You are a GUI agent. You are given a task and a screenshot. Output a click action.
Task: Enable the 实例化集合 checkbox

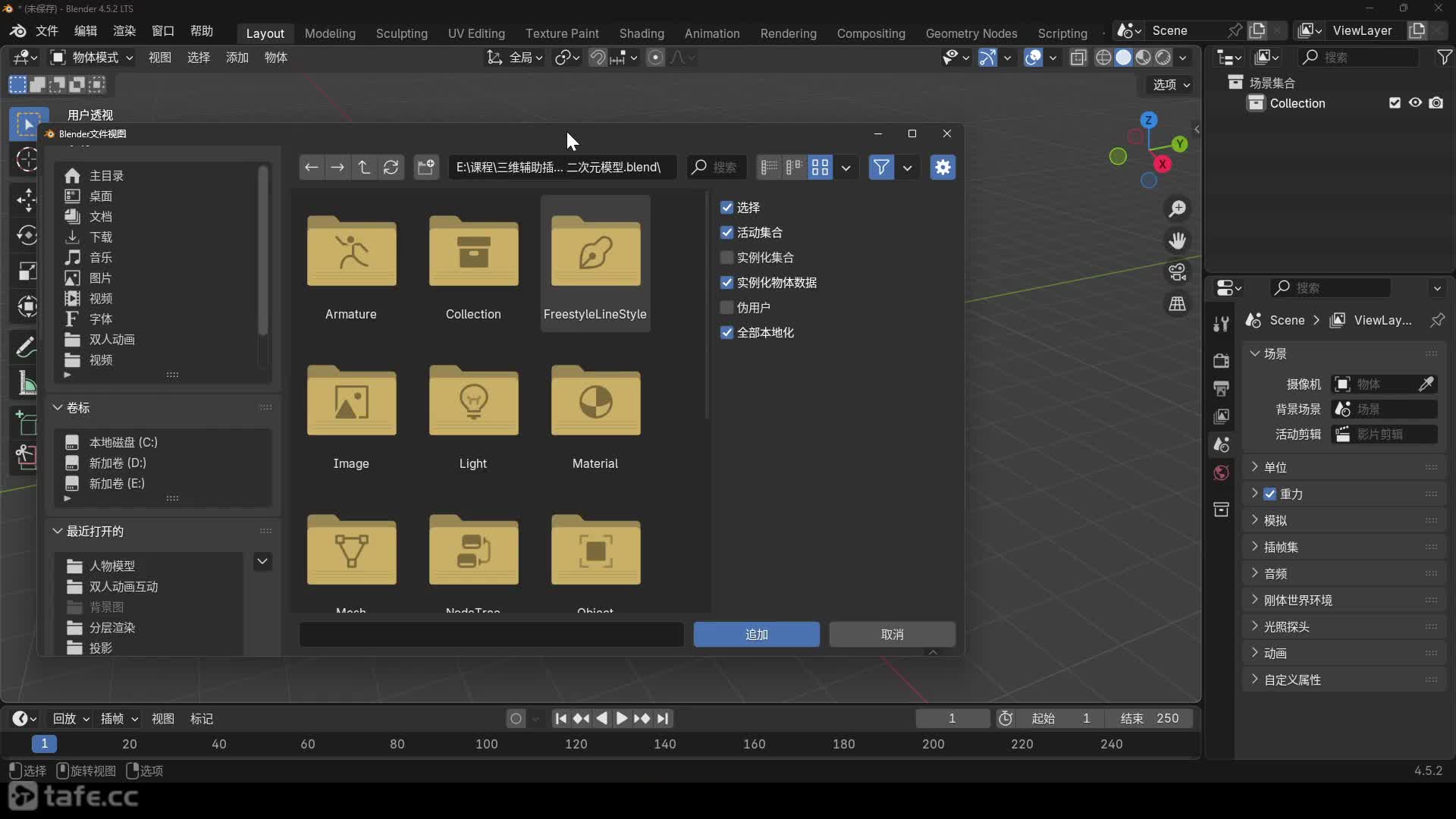[x=726, y=258]
